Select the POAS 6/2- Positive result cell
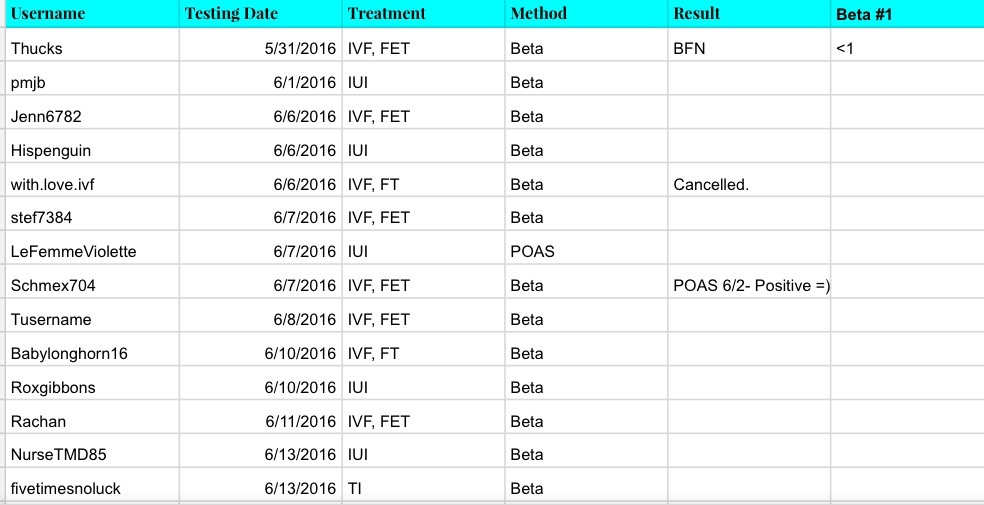Viewport: 984px width, 505px height. click(x=750, y=286)
